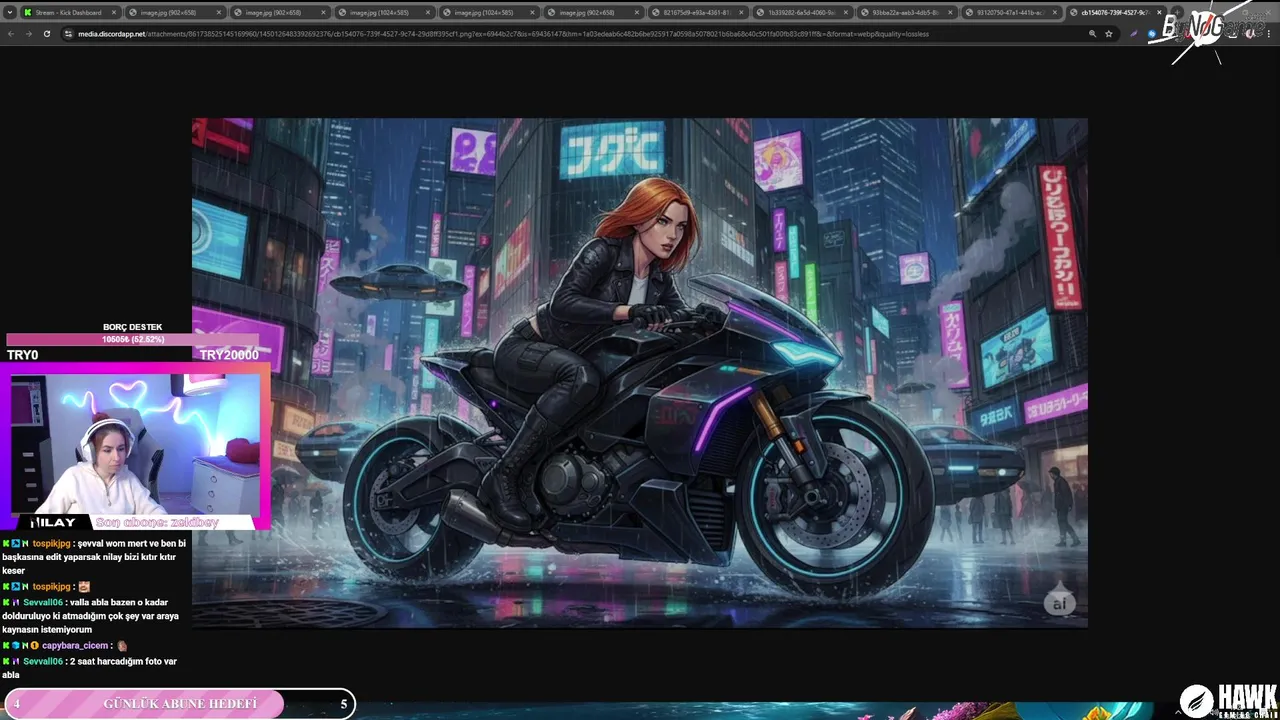Close the 821675d9 tab

coord(740,13)
